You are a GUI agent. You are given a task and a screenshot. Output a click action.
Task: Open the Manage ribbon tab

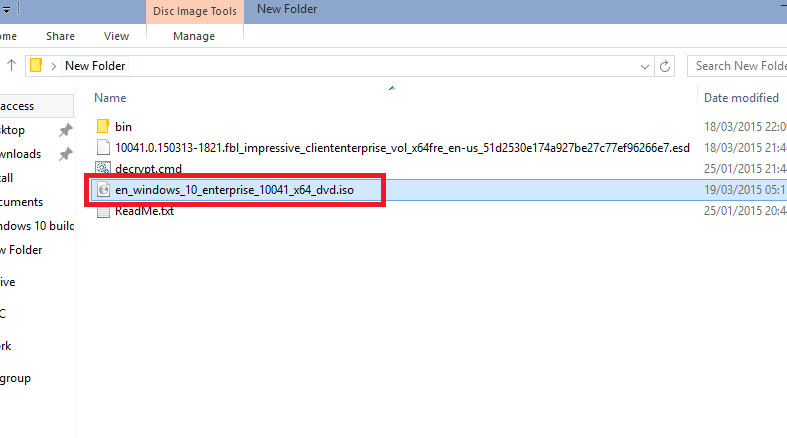(x=194, y=36)
